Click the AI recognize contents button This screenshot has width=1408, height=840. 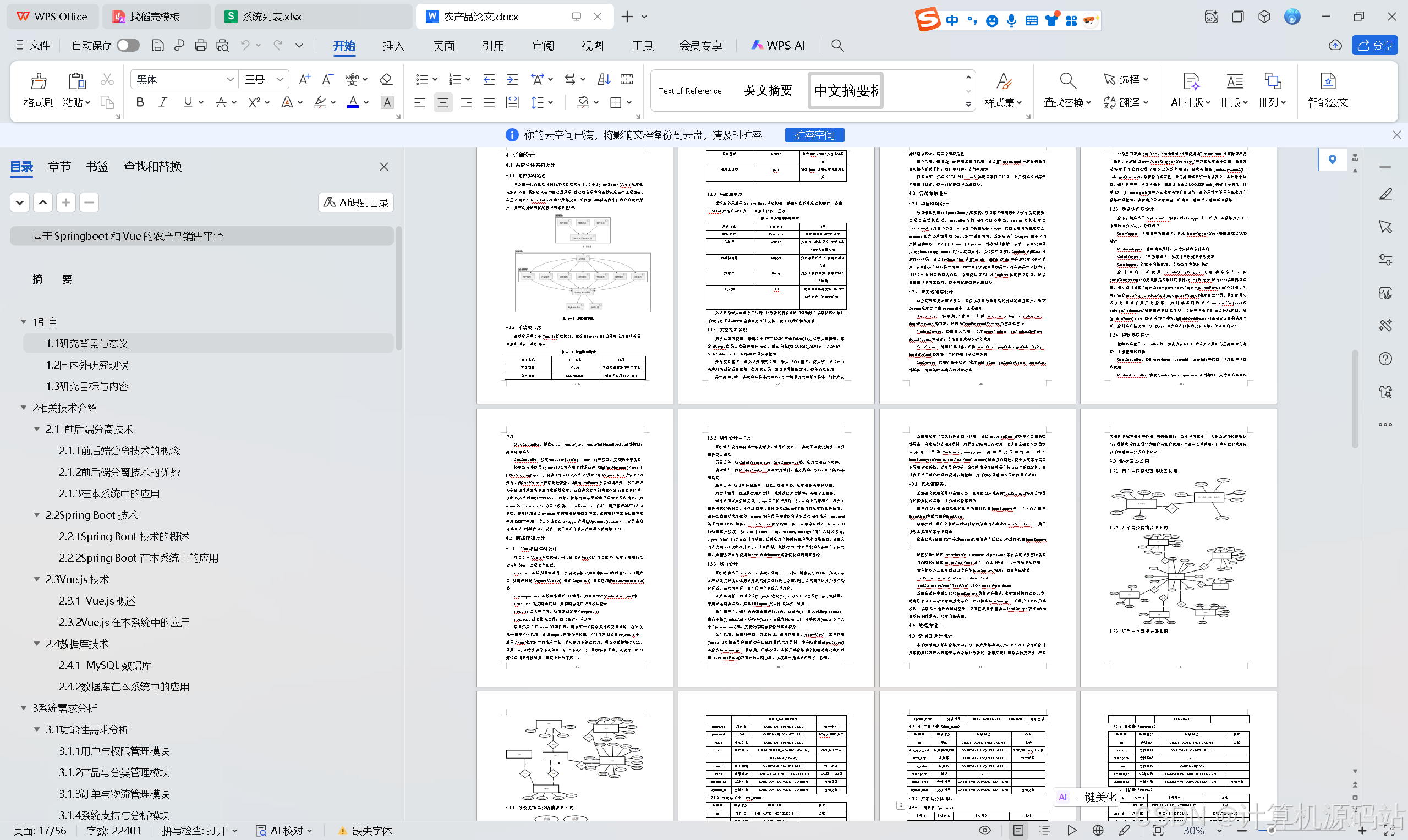[x=356, y=202]
